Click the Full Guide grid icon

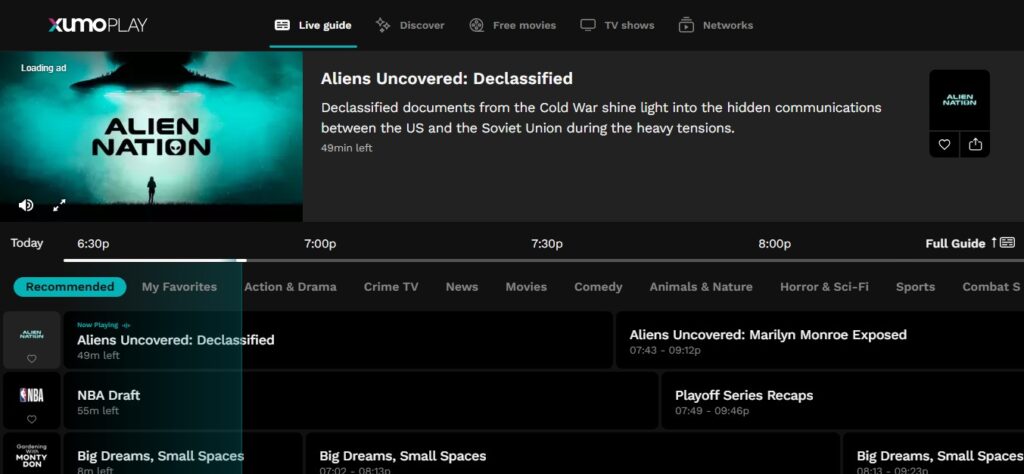tap(1008, 242)
